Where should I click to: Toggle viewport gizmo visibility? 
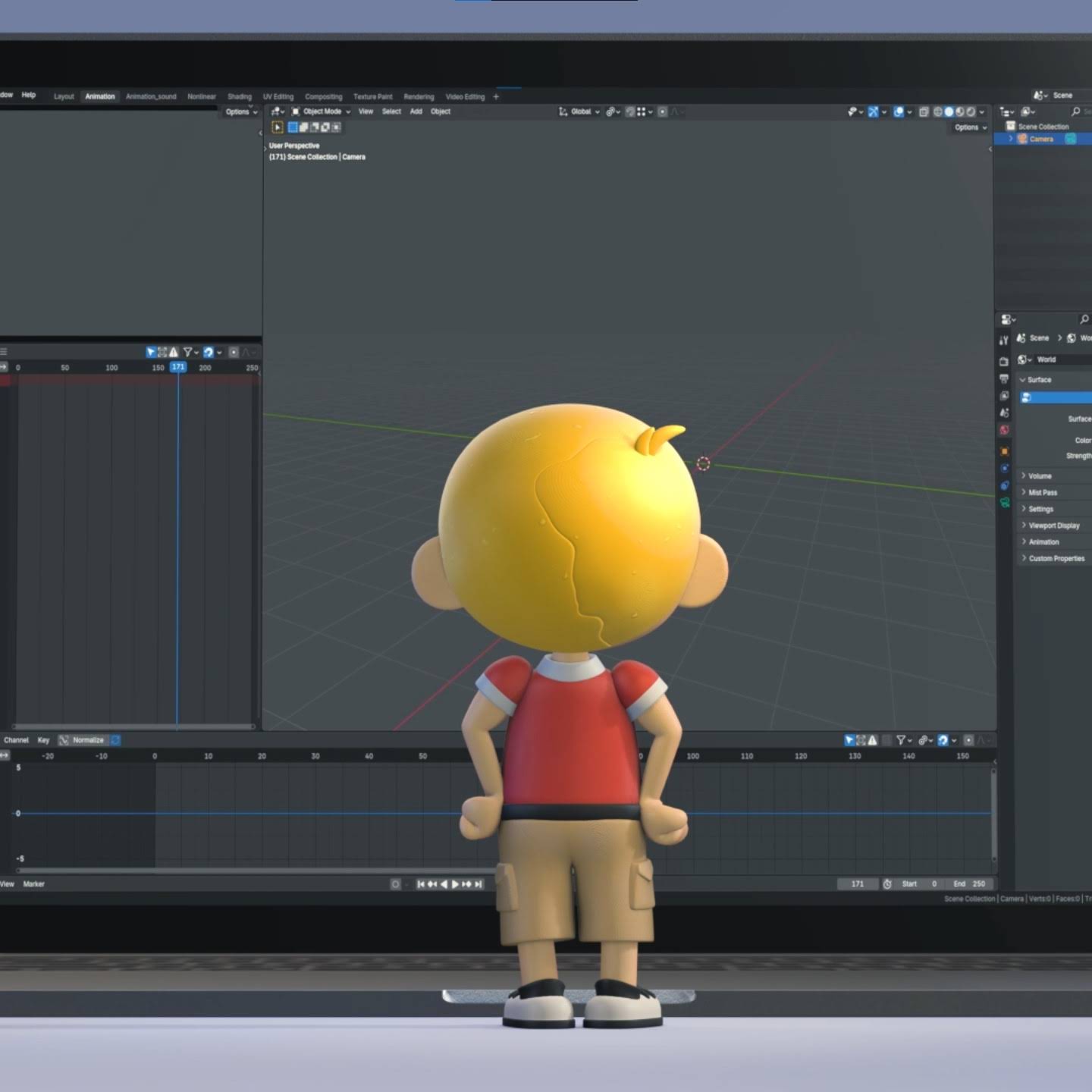click(x=873, y=111)
